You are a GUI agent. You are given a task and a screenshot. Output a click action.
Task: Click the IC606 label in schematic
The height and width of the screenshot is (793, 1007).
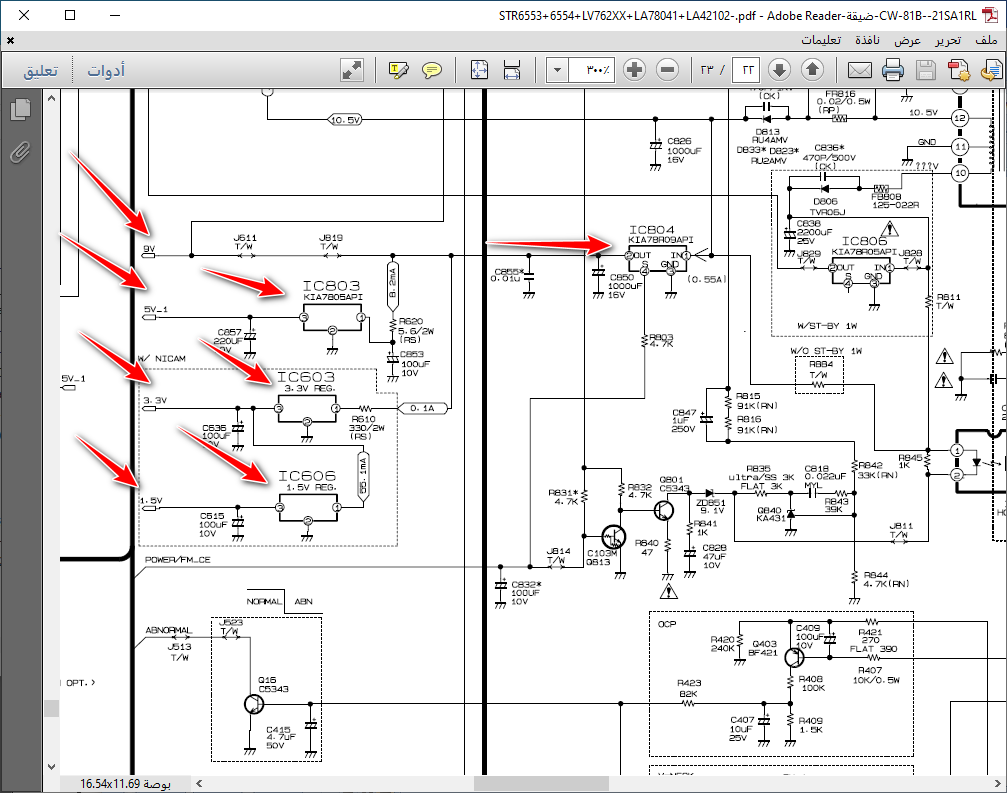(x=306, y=476)
